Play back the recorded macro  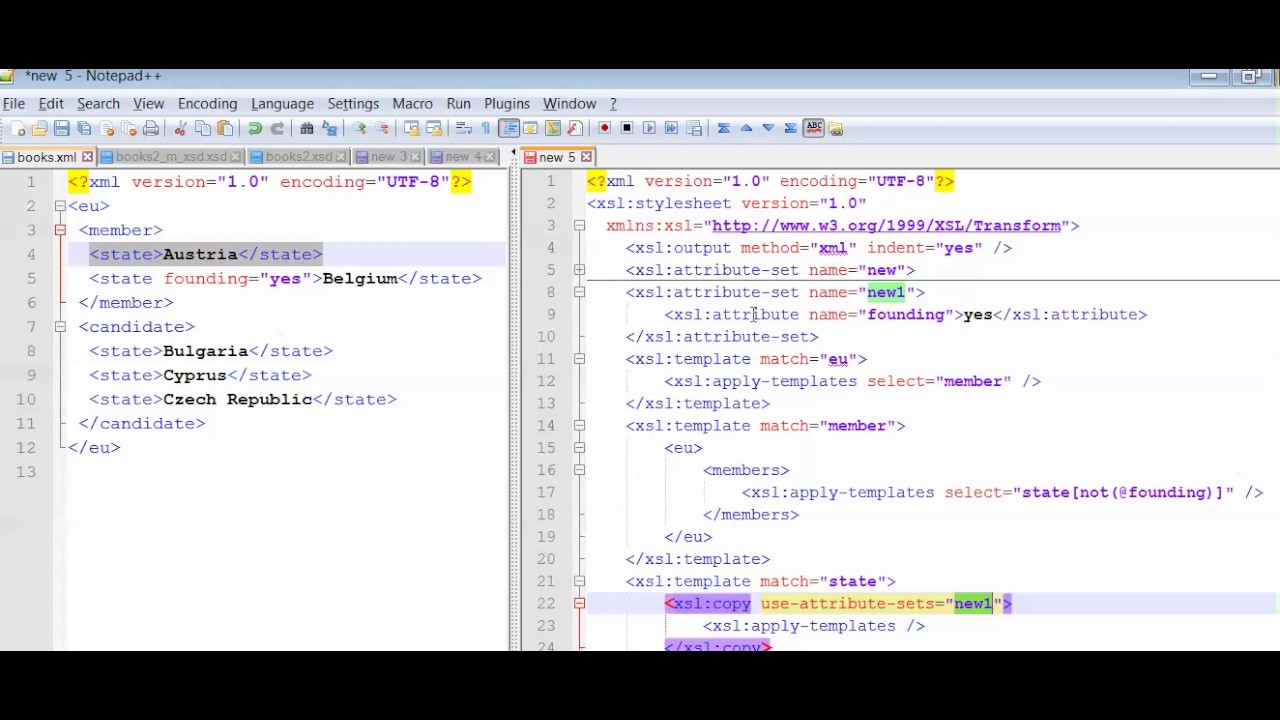click(649, 128)
